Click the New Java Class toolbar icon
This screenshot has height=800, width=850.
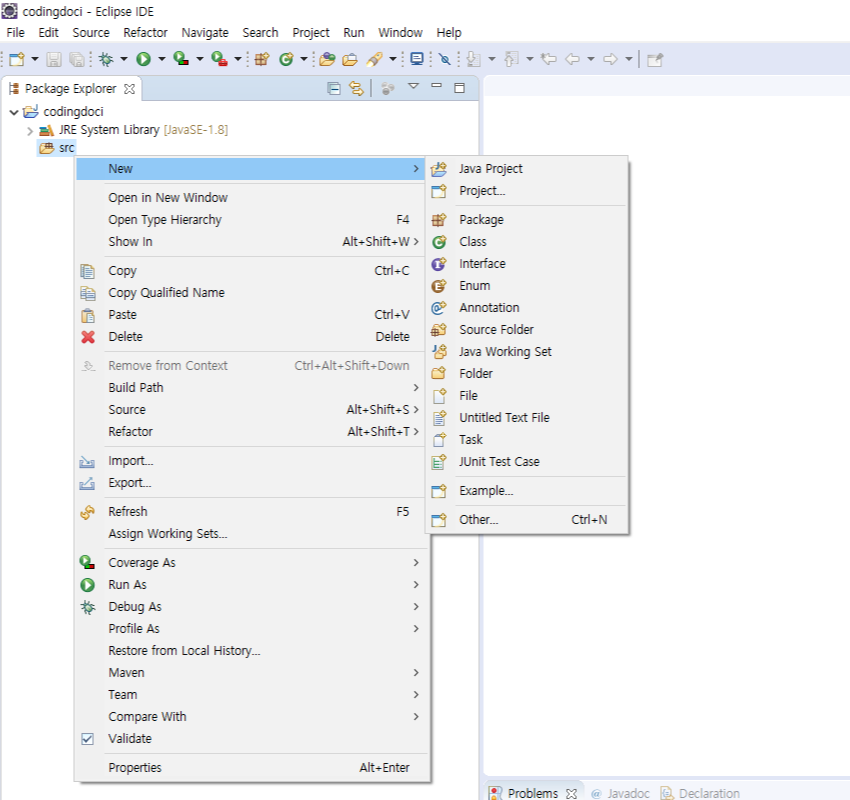[x=286, y=59]
